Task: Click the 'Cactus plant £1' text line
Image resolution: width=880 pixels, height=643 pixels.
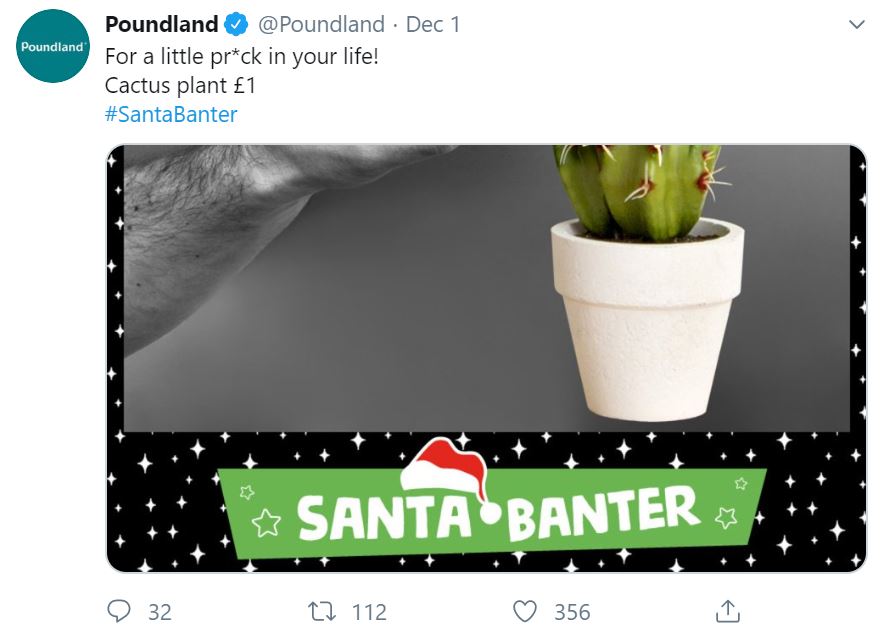Action: 181,86
